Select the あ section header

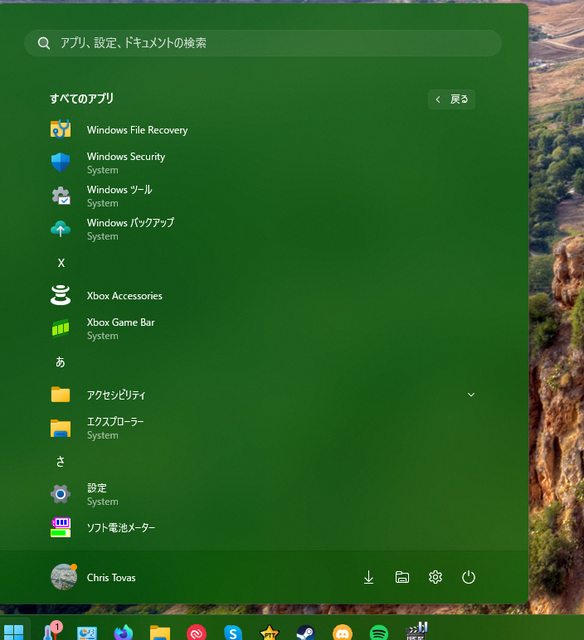coord(60,362)
